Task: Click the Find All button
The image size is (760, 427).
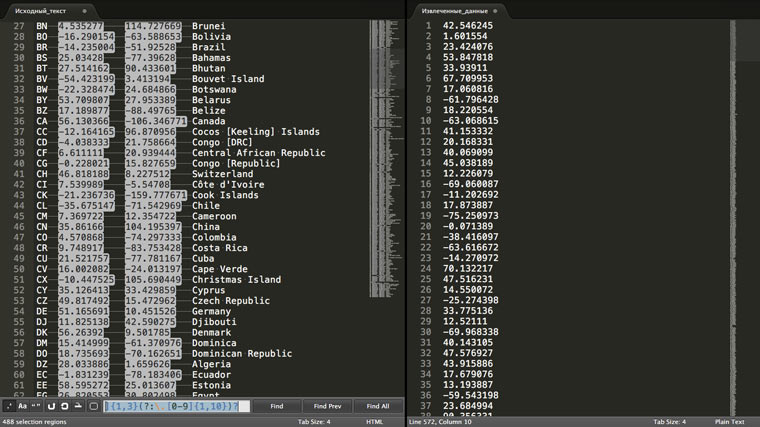Action: (x=378, y=406)
